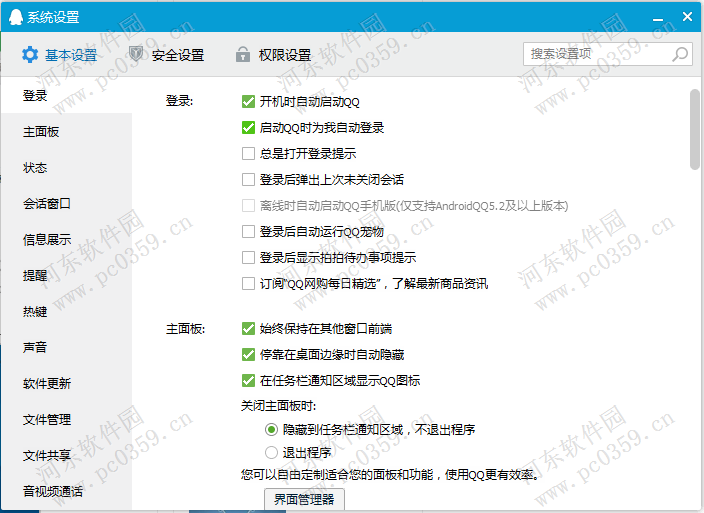The height and width of the screenshot is (513, 704).
Task: Check 订阅QQ网购每日精选 option
Action: tap(248, 284)
